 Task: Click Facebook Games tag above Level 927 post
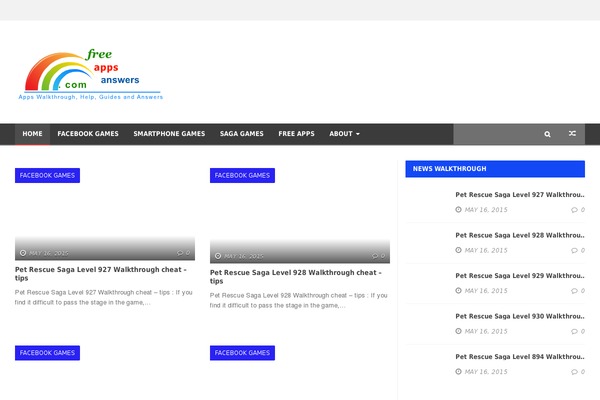click(x=47, y=175)
